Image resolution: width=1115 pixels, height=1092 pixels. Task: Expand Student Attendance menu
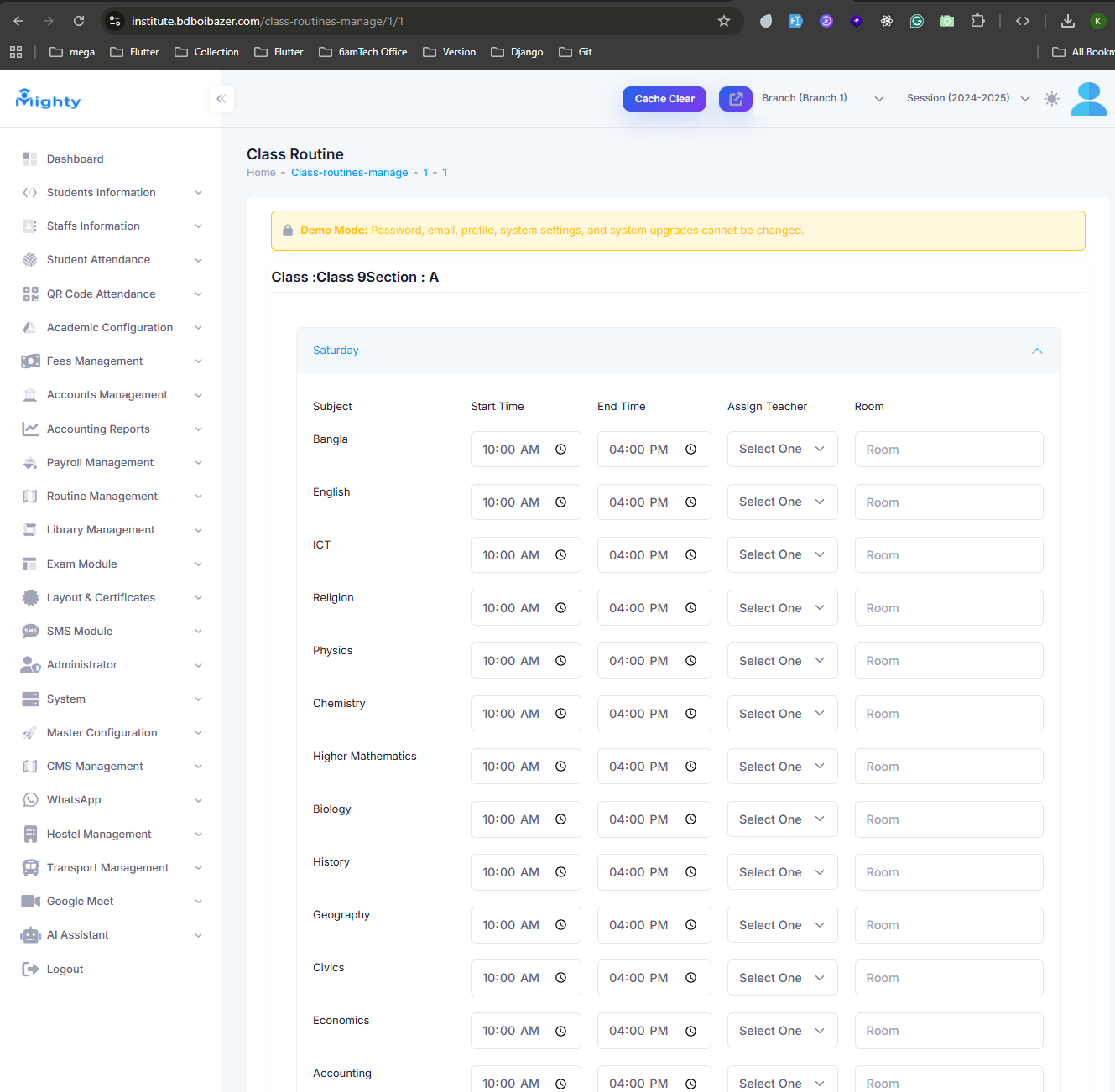(x=111, y=260)
